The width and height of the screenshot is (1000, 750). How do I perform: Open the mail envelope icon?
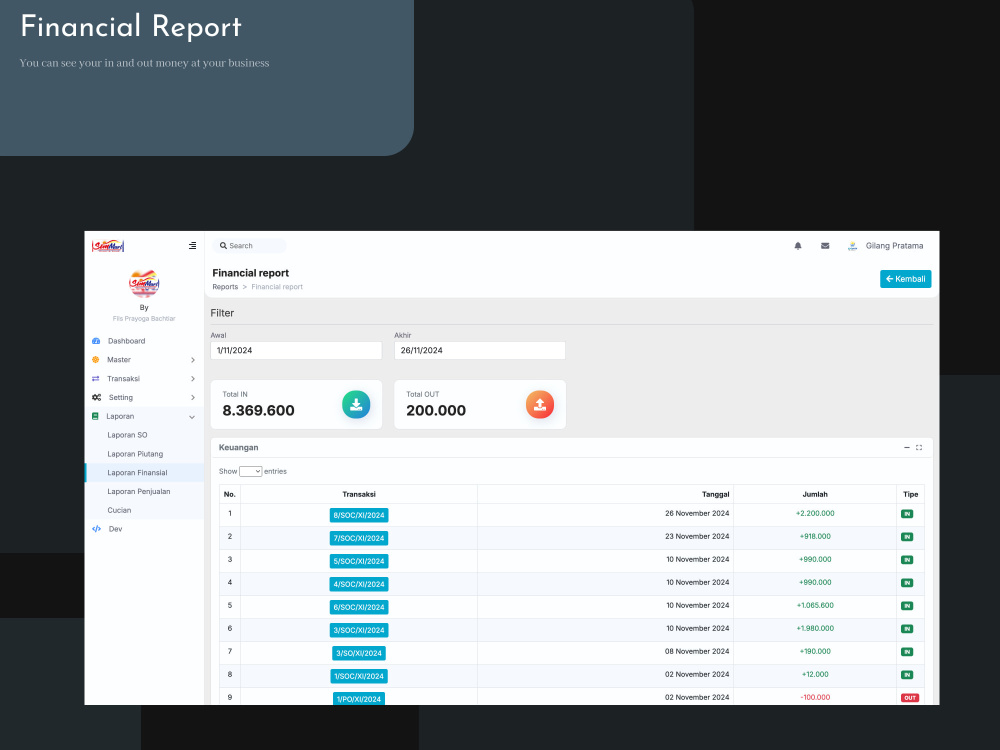pos(825,246)
